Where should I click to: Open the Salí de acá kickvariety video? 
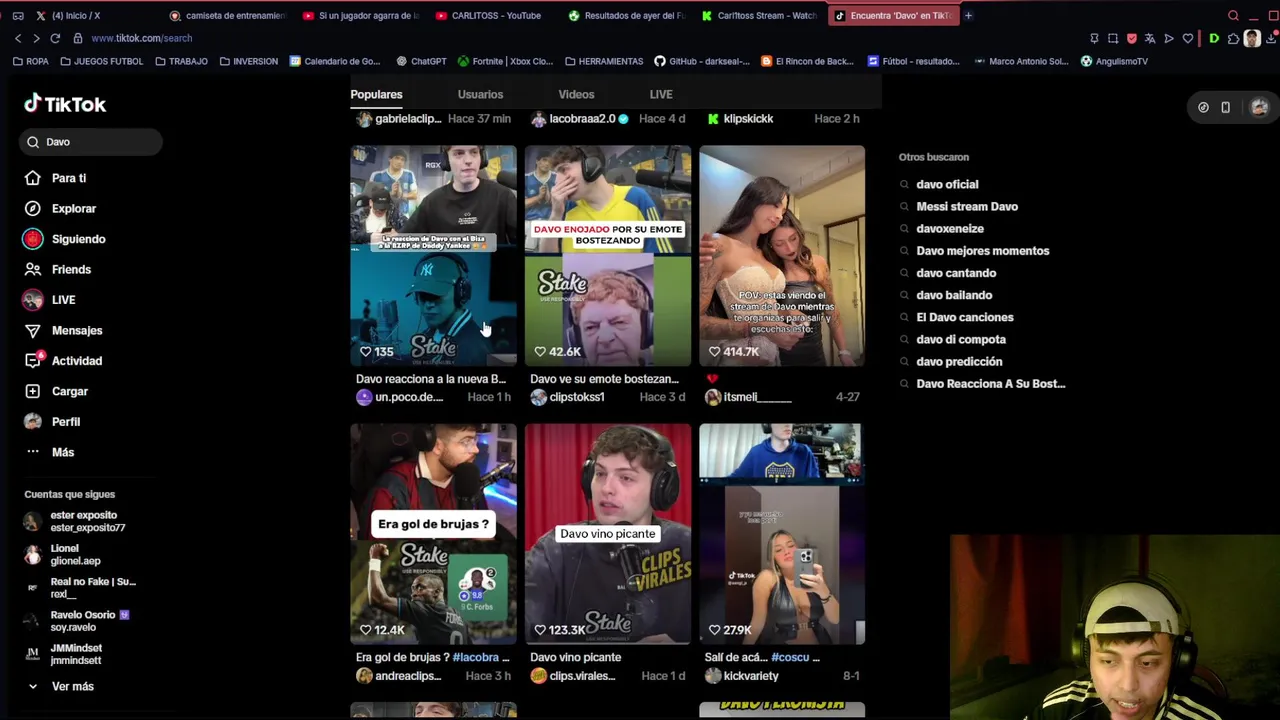[782, 533]
